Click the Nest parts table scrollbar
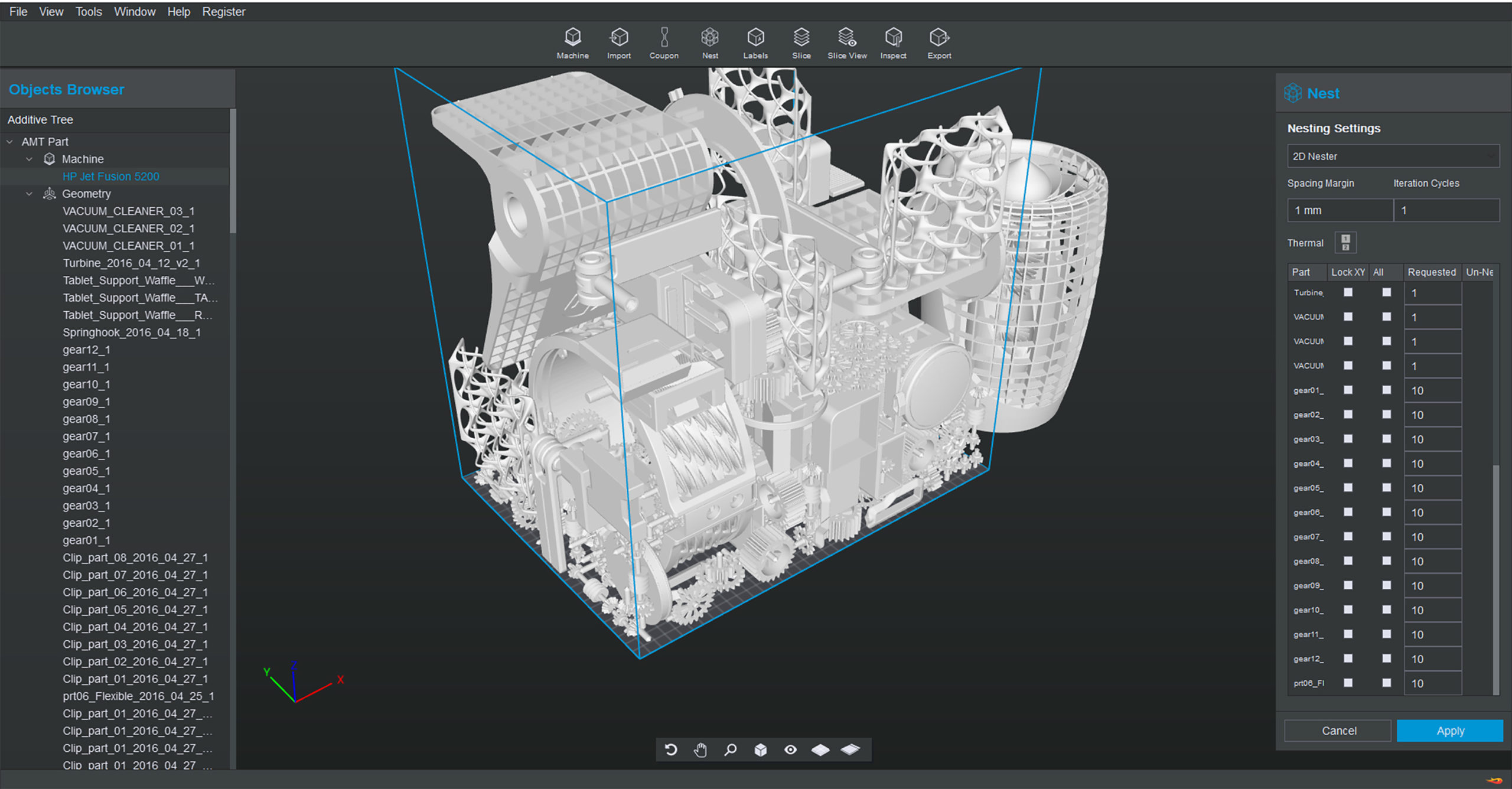Image resolution: width=1512 pixels, height=789 pixels. coord(1495,579)
